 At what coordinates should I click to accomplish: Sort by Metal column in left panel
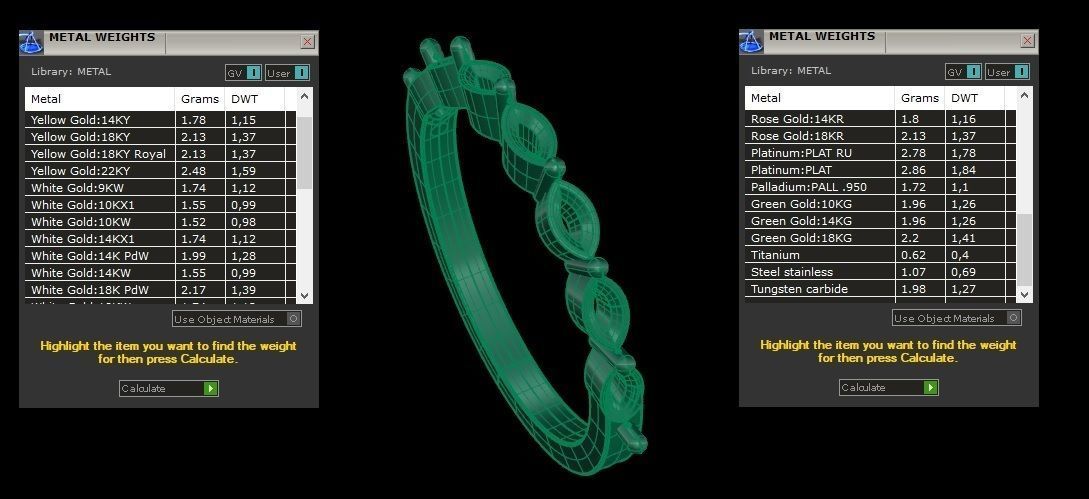(x=99, y=99)
